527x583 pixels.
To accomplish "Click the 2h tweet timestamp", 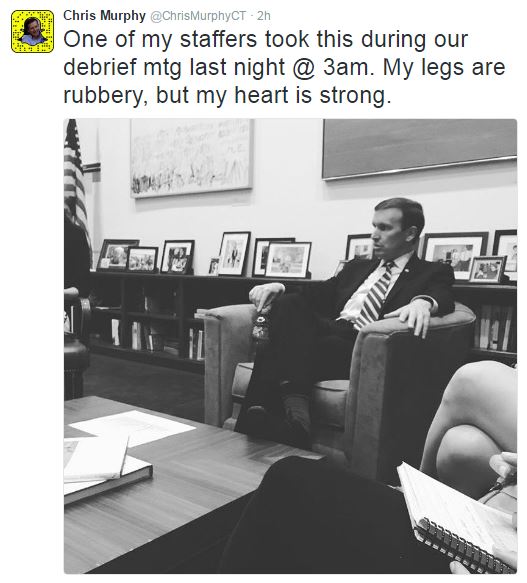I will (264, 16).
